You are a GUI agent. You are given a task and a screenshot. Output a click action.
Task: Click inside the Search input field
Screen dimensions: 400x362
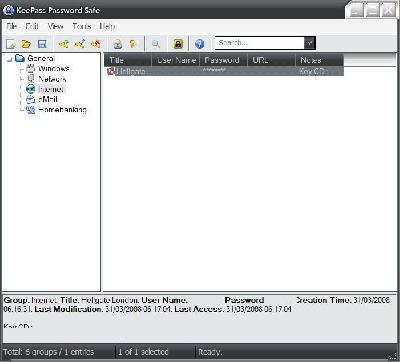click(x=260, y=43)
